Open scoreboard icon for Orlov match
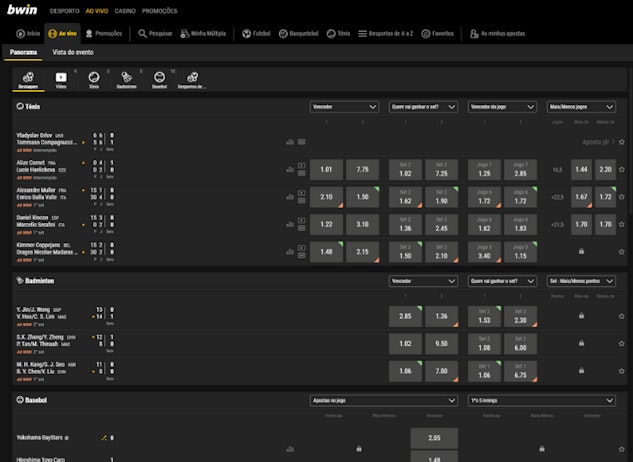Viewport: 633px width, 462px height. 302,142
